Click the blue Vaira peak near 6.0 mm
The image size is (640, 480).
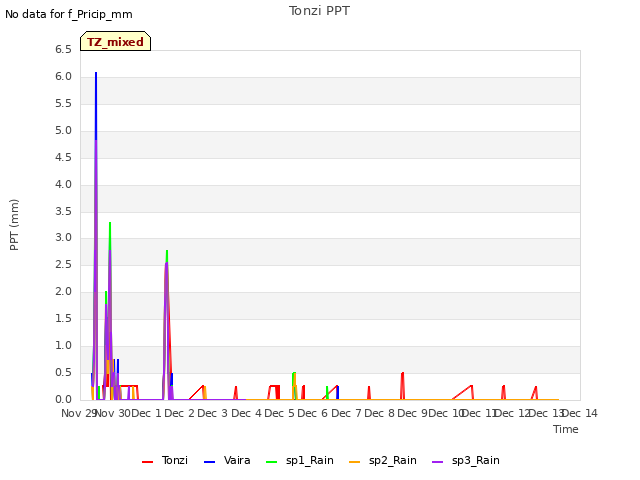pos(96,73)
